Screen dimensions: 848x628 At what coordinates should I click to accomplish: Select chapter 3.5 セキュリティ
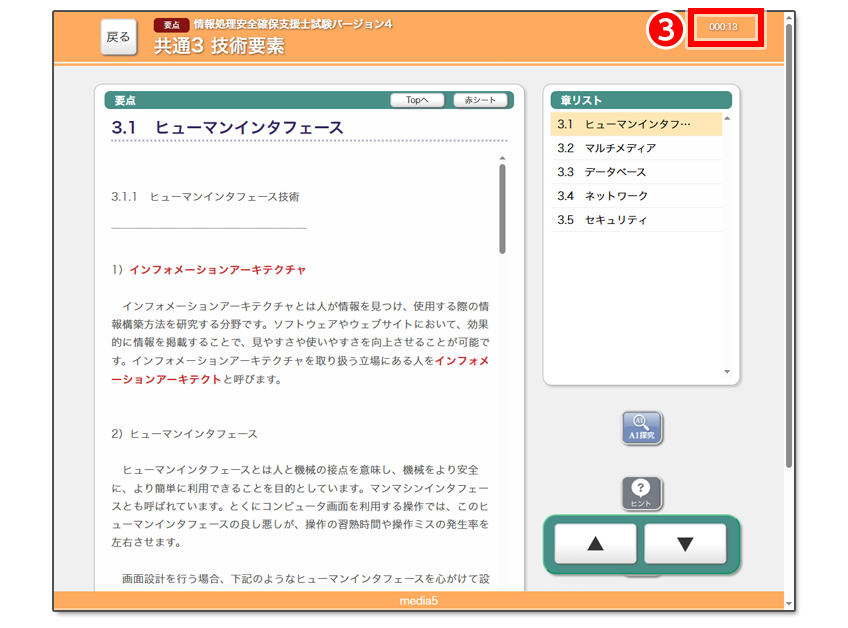pos(636,220)
